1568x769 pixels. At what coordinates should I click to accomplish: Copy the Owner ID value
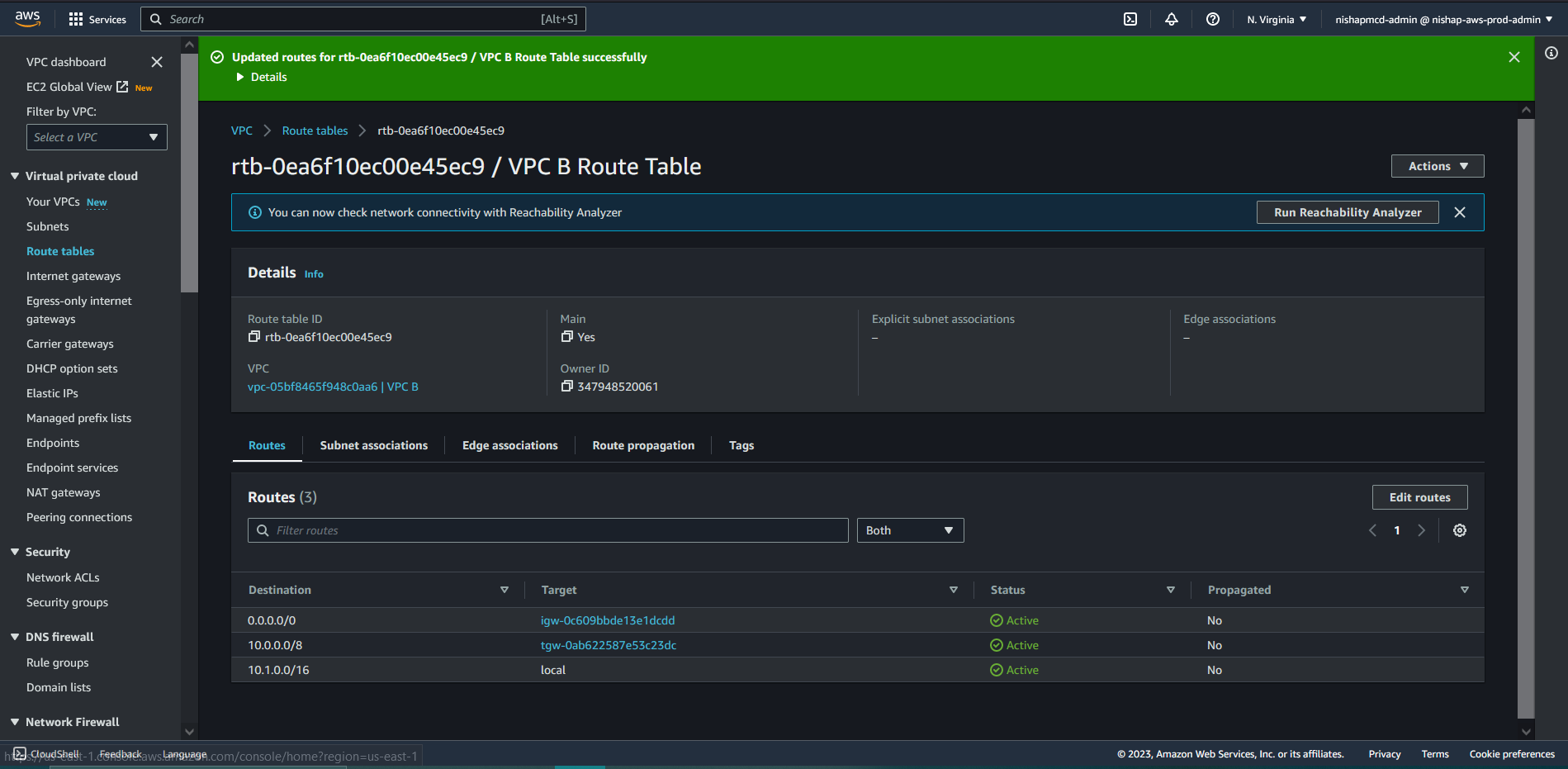566,387
